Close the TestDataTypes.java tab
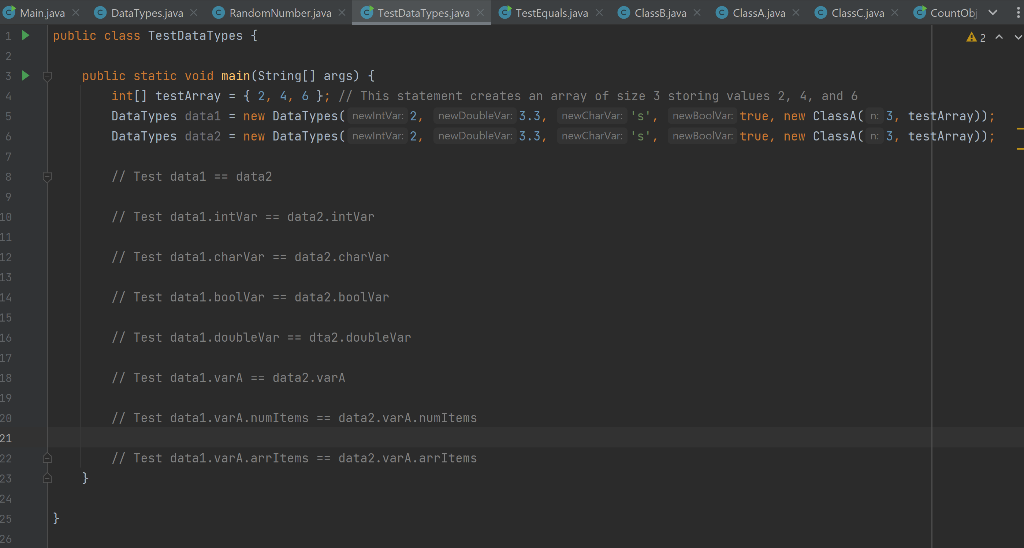The width and height of the screenshot is (1024, 548). [480, 12]
